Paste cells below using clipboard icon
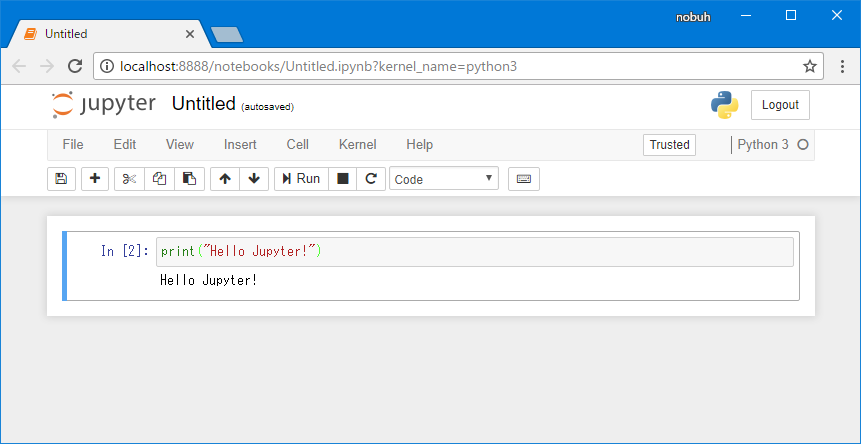 click(x=189, y=179)
